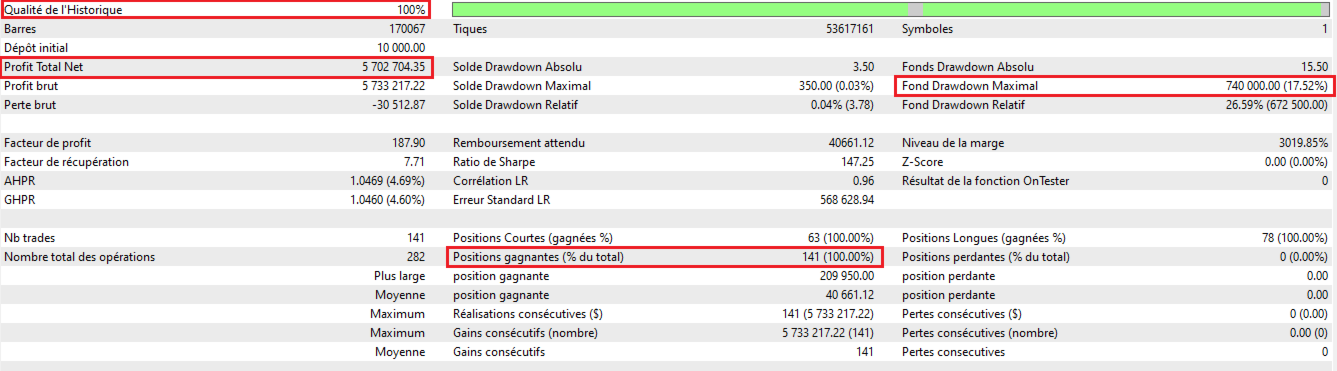Screen dimensions: 1337x371
Task: Click the Corrélation LR value 0.96
Action: [864, 181]
